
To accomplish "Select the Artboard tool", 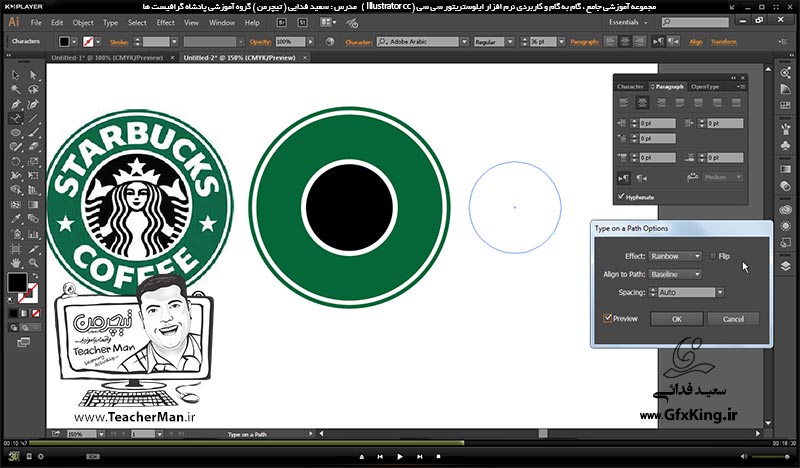I will point(16,249).
